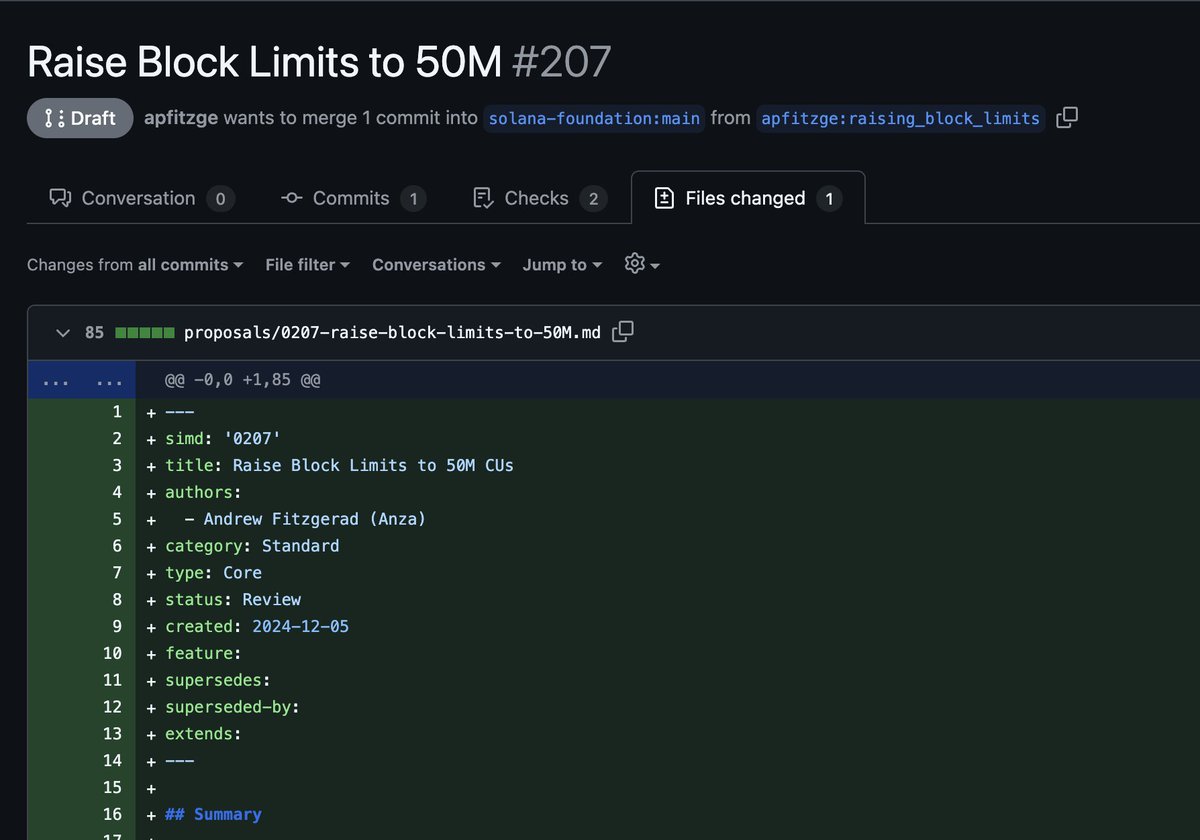Screen dimensions: 1200x840
Task: Open the File filter dropdown
Action: click(307, 264)
